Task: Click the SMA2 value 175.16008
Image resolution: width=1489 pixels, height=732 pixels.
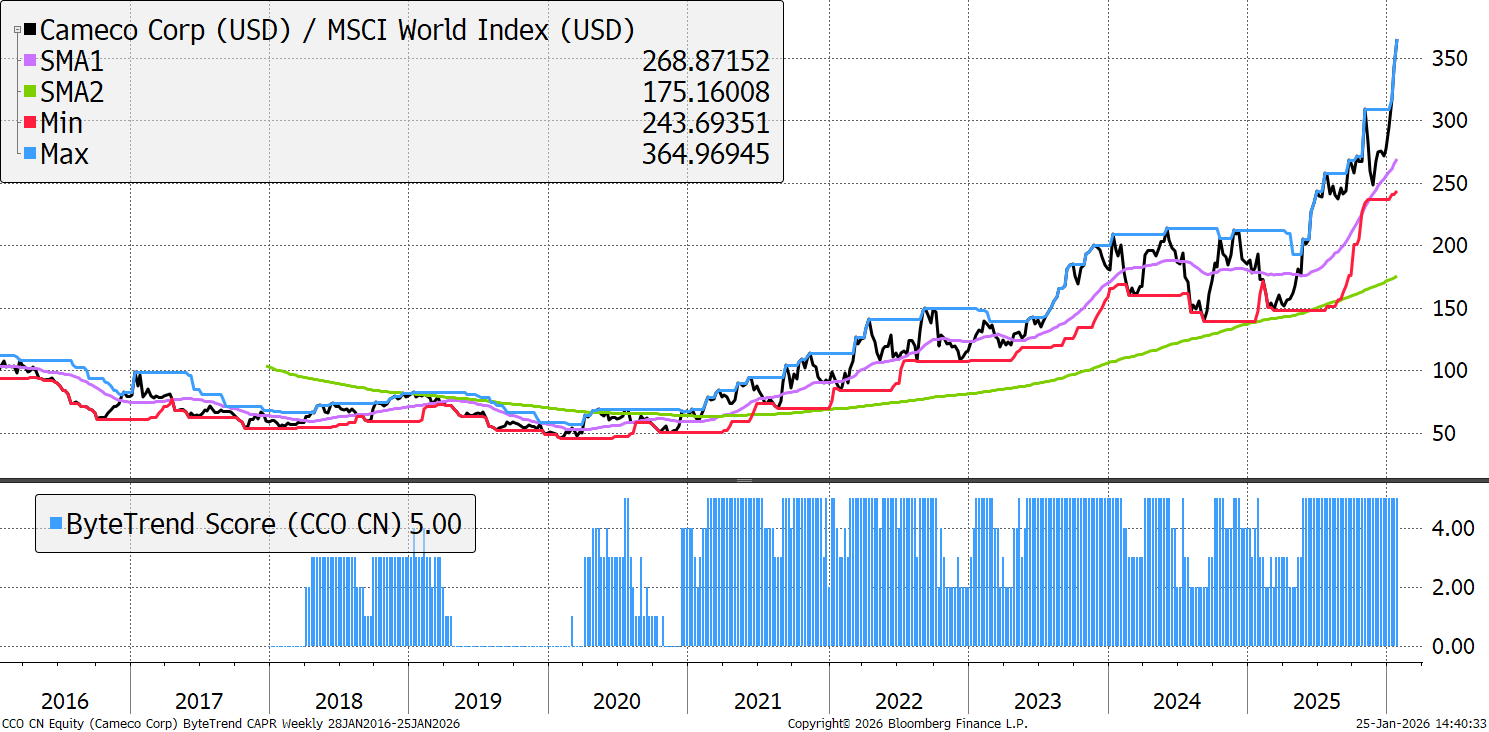Action: pyautogui.click(x=705, y=93)
